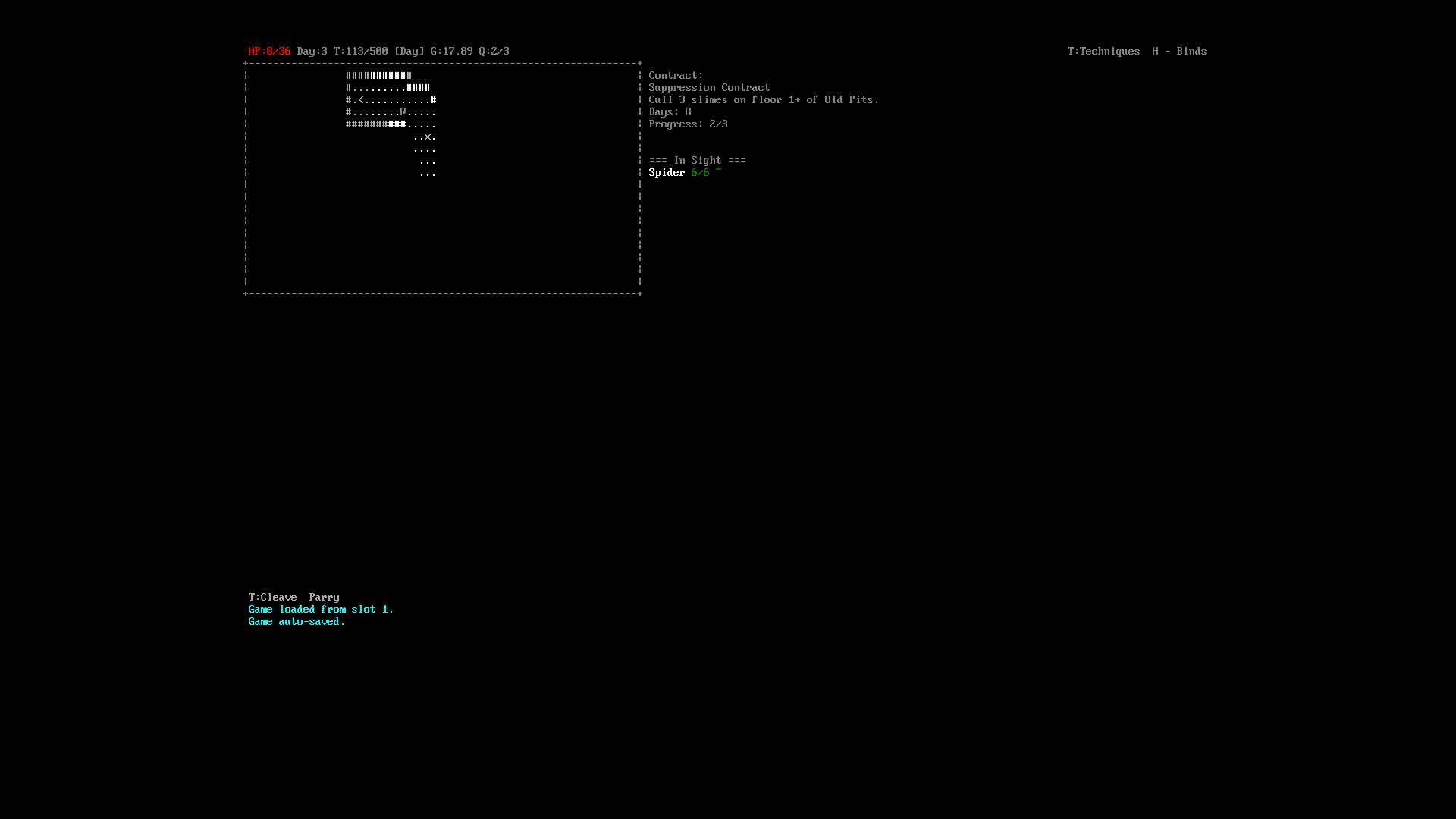Select the Parry technique
The height and width of the screenshot is (819, 1456).
pos(324,597)
